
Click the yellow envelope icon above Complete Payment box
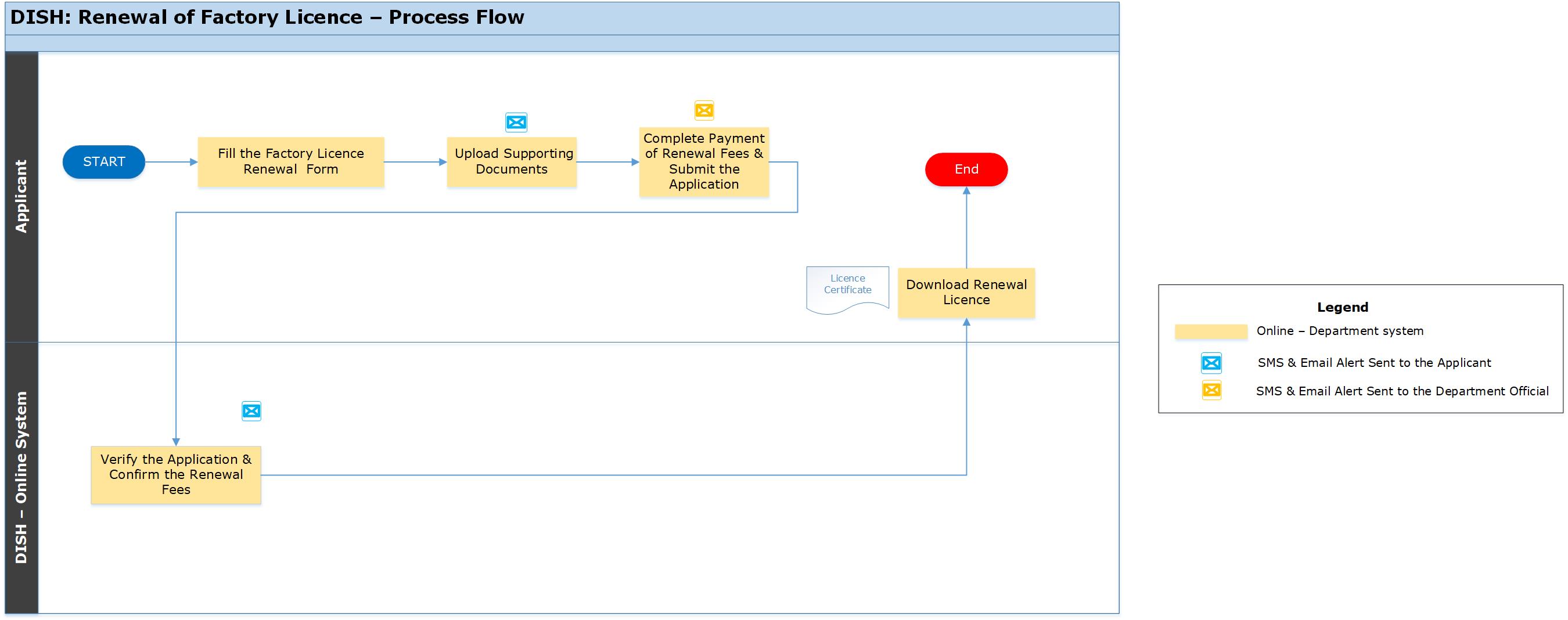pyautogui.click(x=704, y=110)
